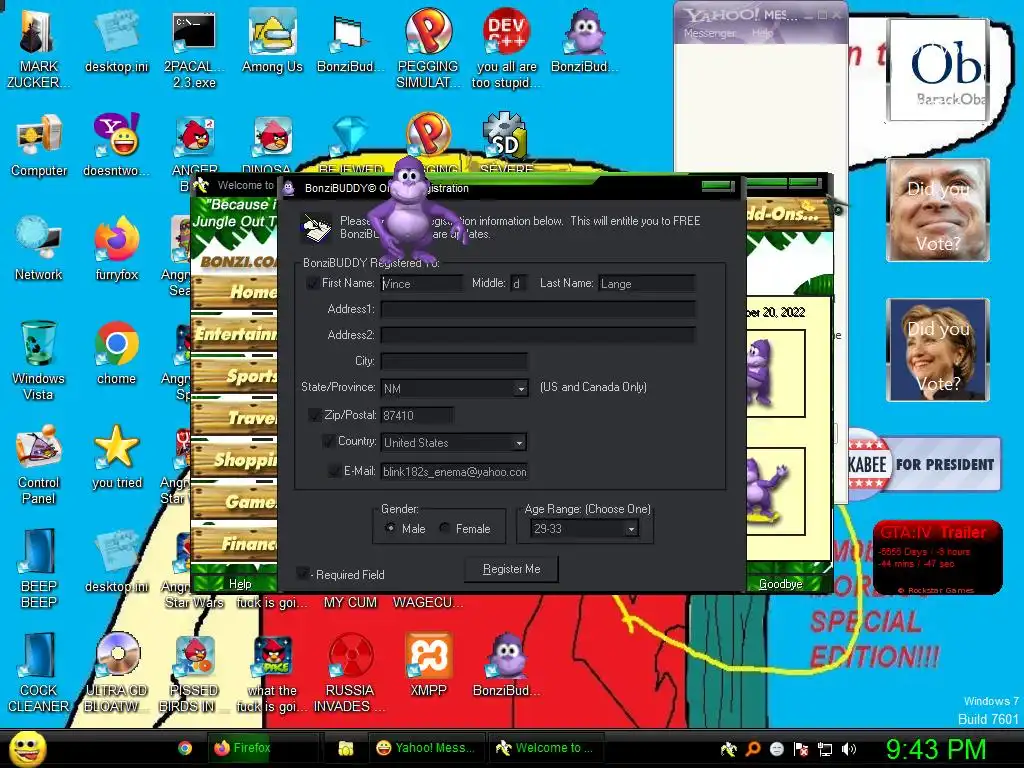Screen dimensions: 1024x768
Task: Click 9:43 PM taskbar clock
Action: click(935, 749)
